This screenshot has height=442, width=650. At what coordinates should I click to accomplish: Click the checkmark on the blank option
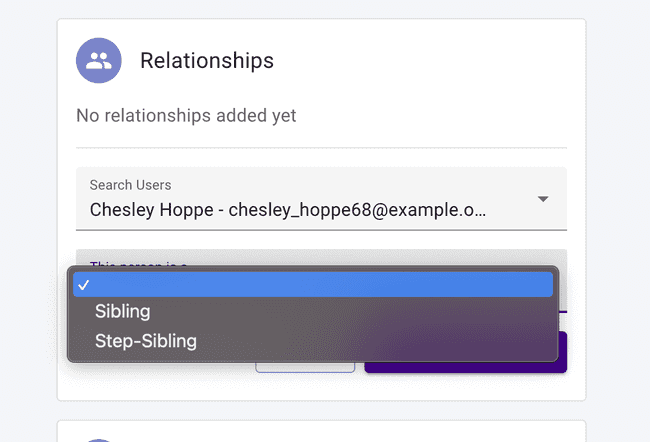click(x=84, y=285)
